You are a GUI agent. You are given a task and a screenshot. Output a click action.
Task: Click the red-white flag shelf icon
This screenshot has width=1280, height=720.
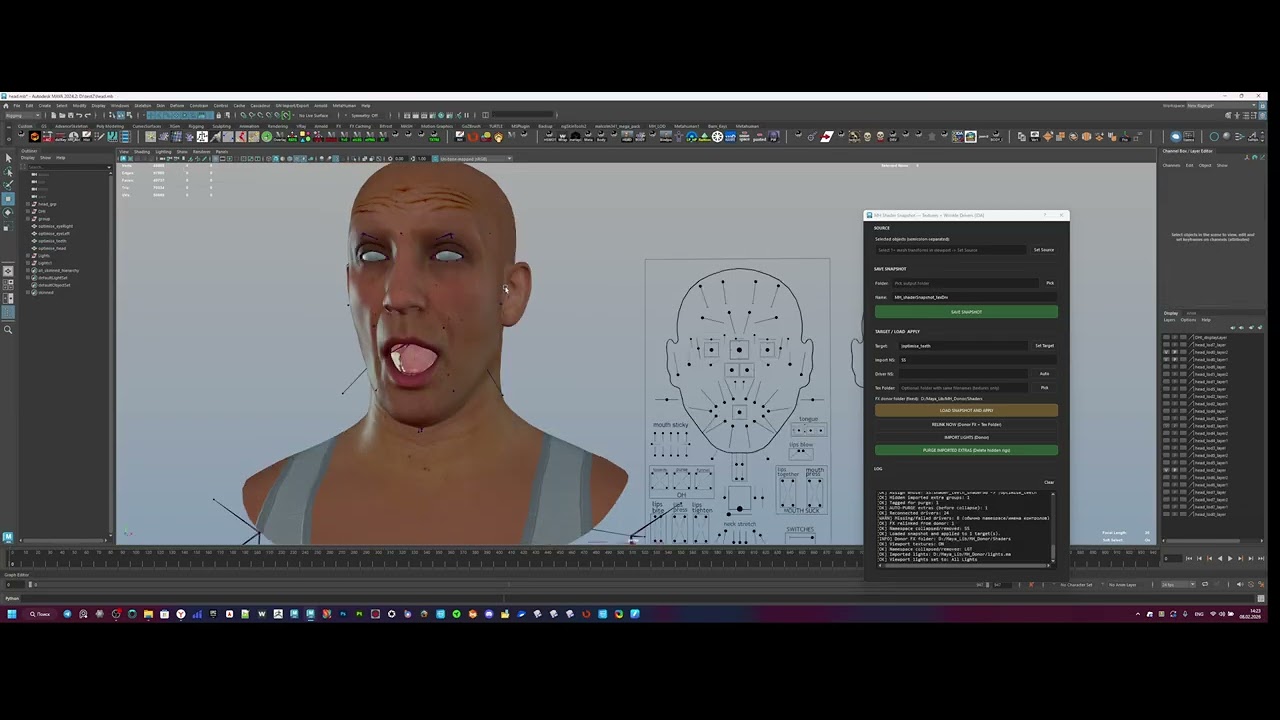click(x=827, y=136)
